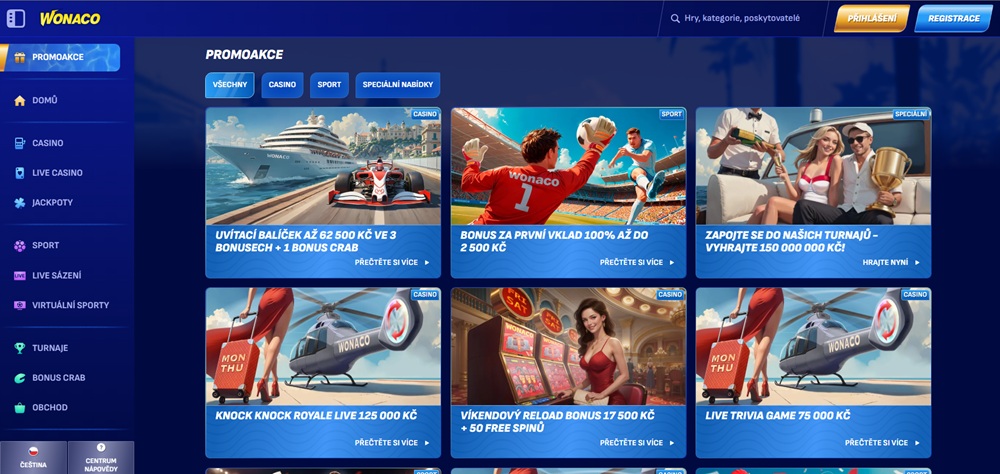Select the Speciální Nabídky filter tab
The image size is (1000, 474).
click(398, 85)
